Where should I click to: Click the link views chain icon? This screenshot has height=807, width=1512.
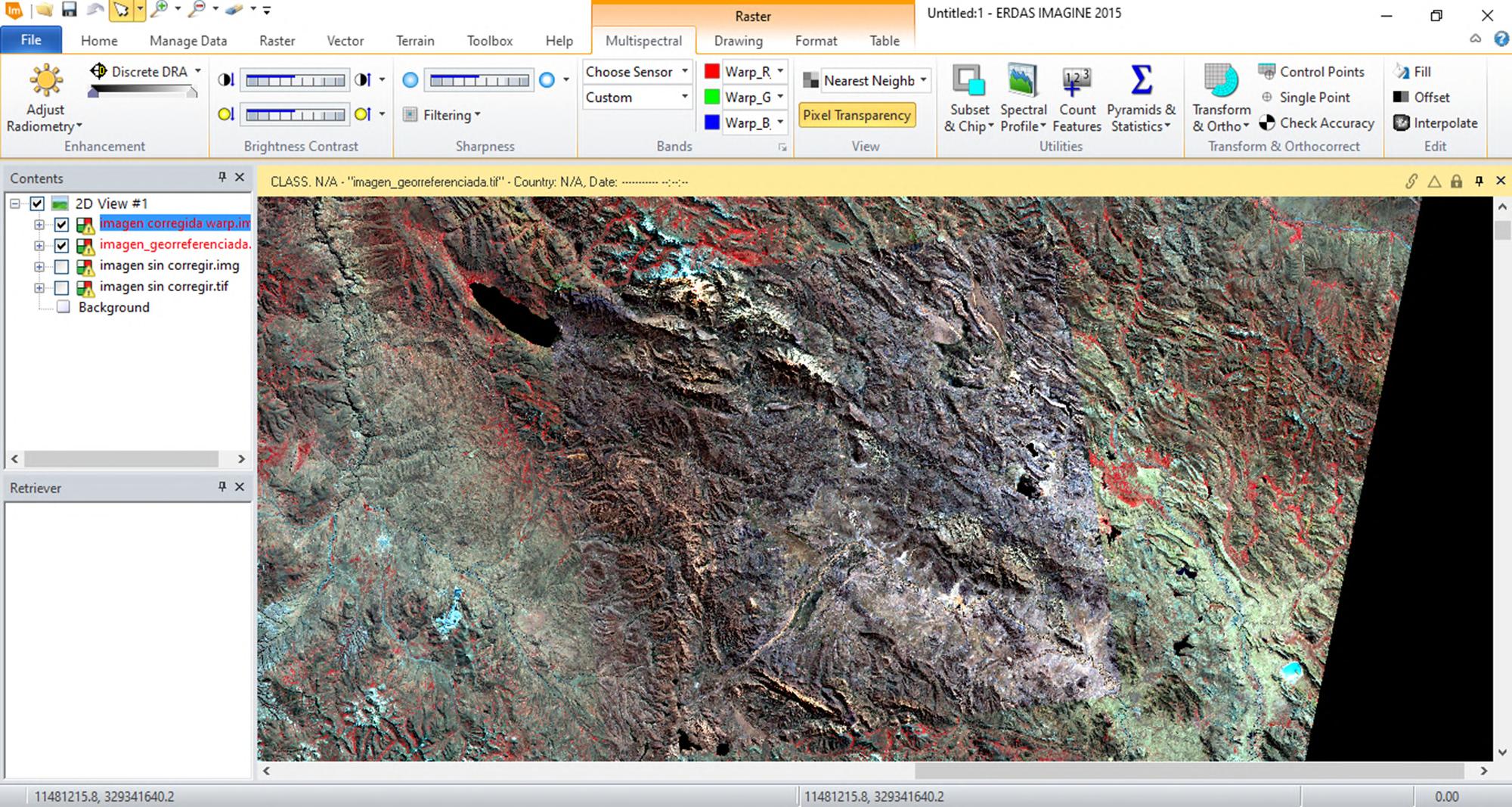pos(1411,182)
